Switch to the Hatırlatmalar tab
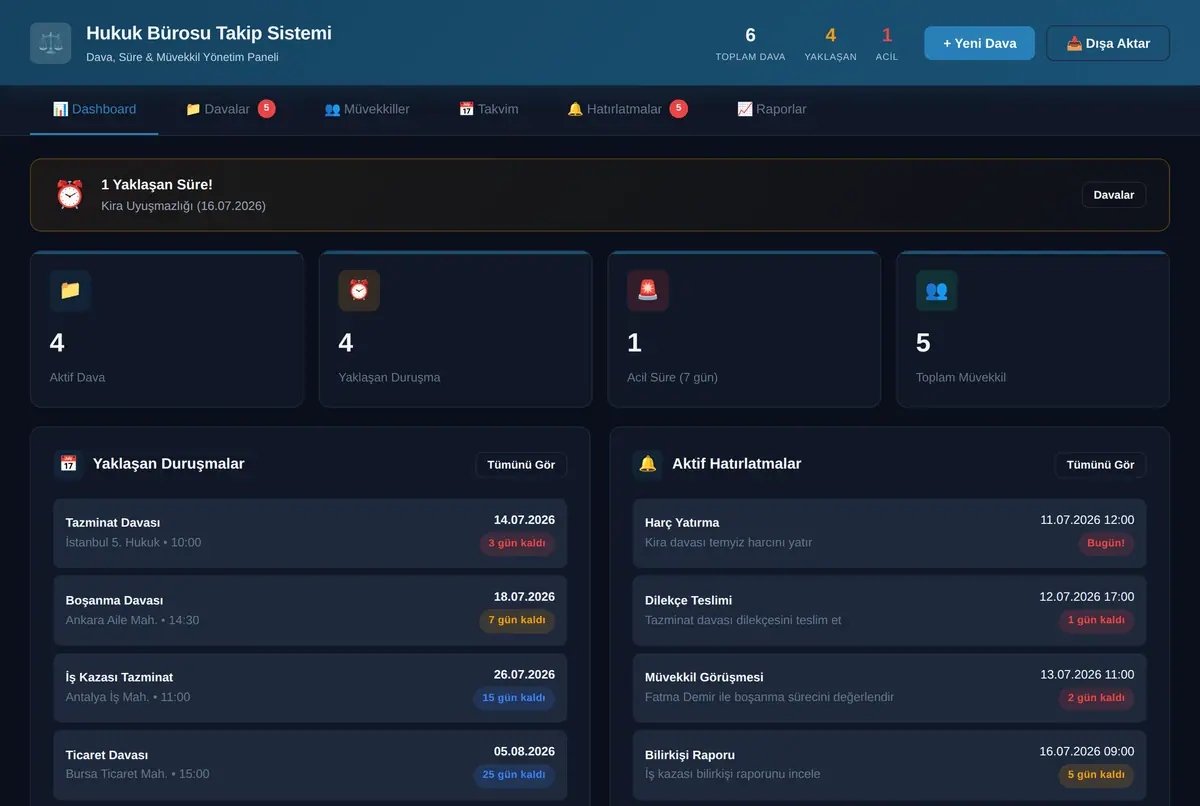Image resolution: width=1200 pixels, height=806 pixels. click(627, 109)
